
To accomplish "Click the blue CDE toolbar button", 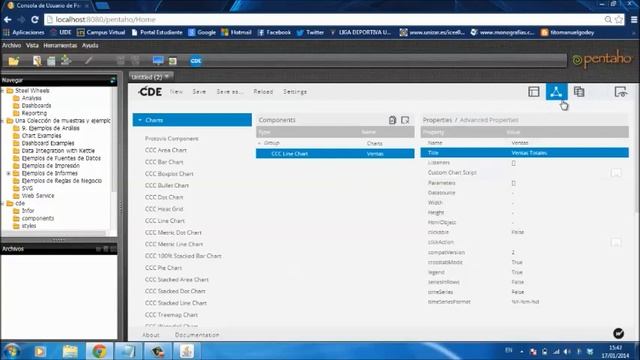I will [196, 61].
